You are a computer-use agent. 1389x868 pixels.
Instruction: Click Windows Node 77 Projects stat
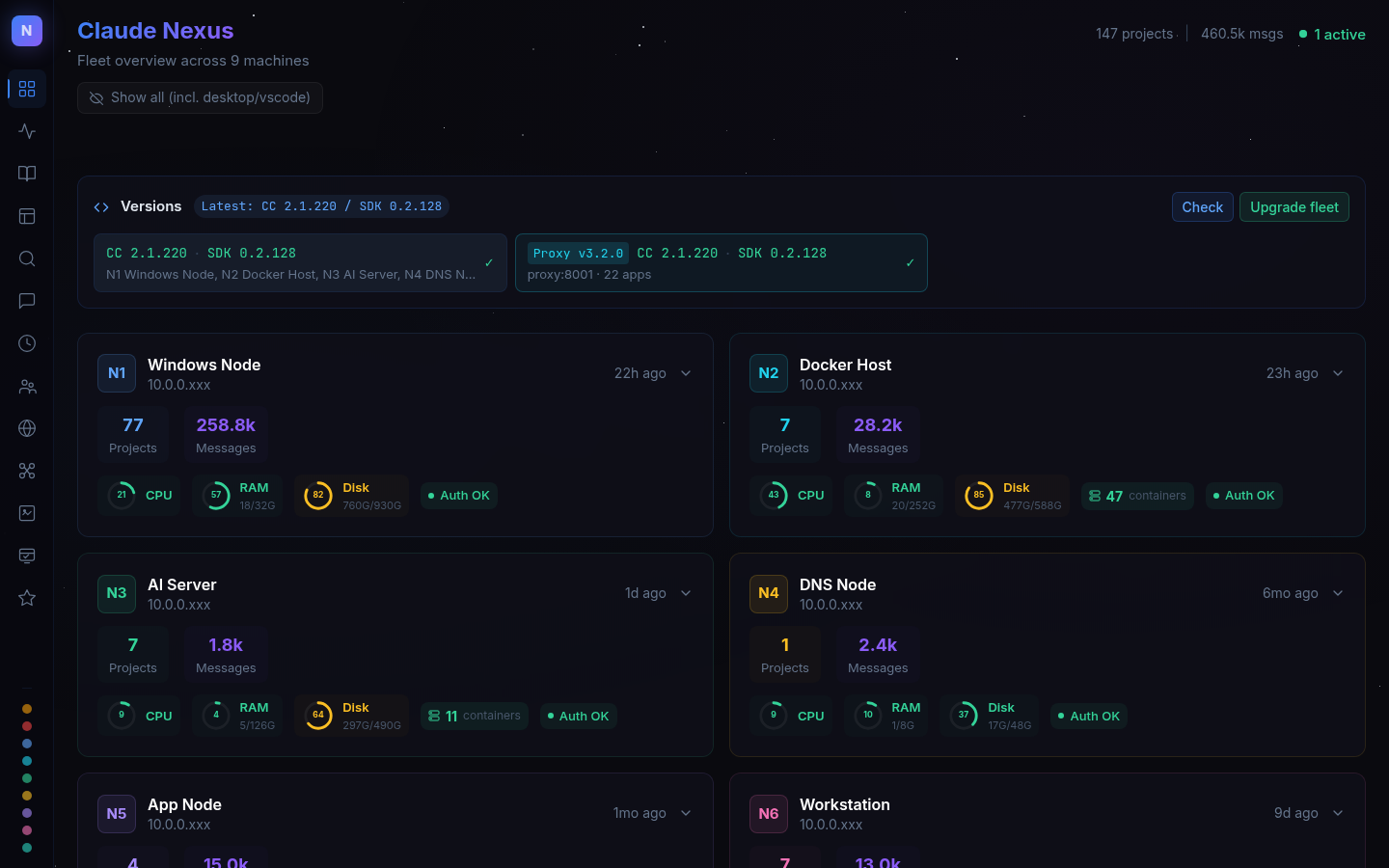[x=133, y=434]
